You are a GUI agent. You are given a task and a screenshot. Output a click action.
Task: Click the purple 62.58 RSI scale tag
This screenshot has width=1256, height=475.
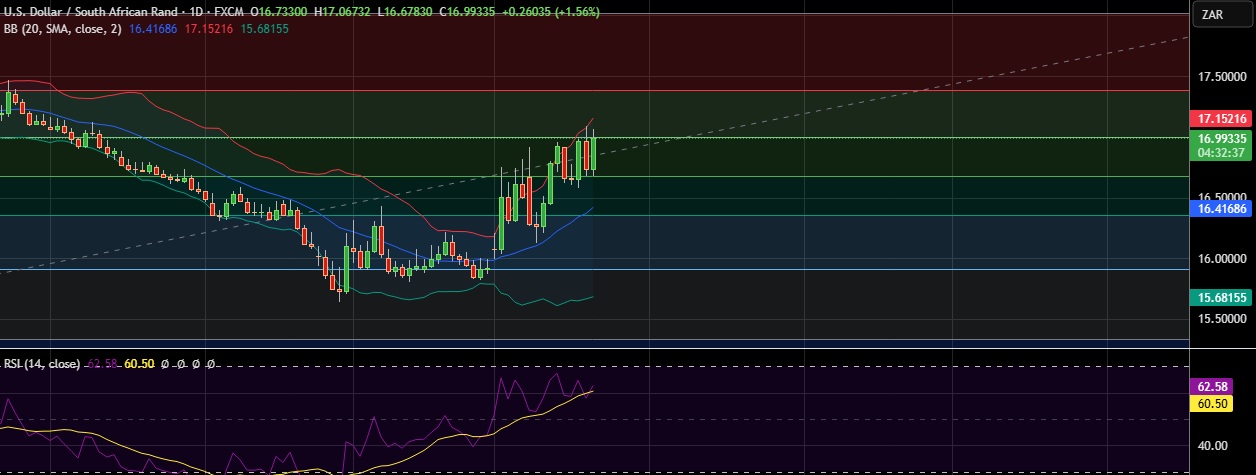[1213, 385]
